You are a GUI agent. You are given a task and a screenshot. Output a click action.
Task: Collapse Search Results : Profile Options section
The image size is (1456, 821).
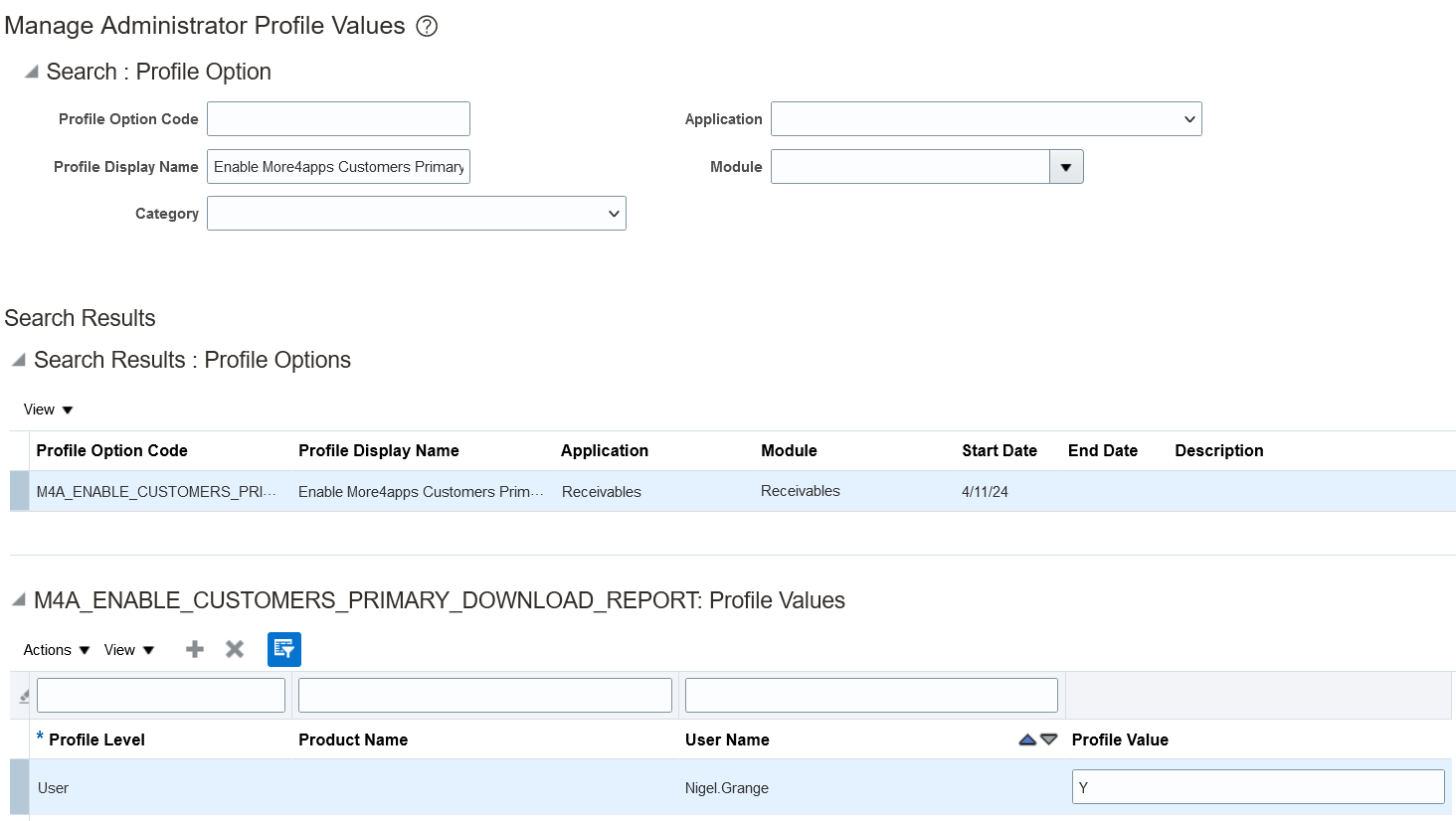(18, 360)
